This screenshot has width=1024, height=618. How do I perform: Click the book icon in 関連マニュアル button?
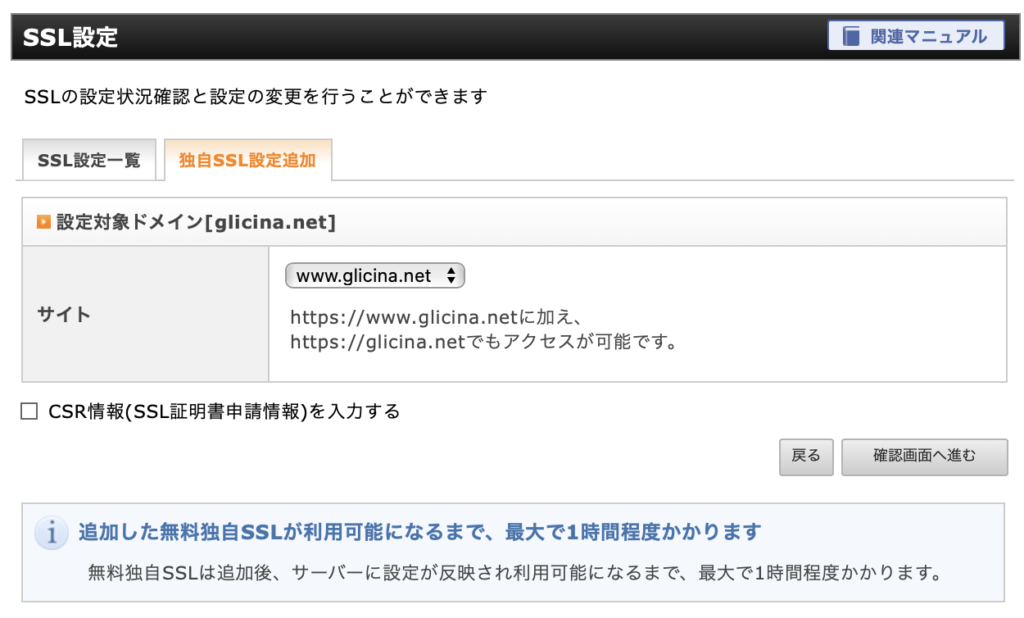(850, 36)
